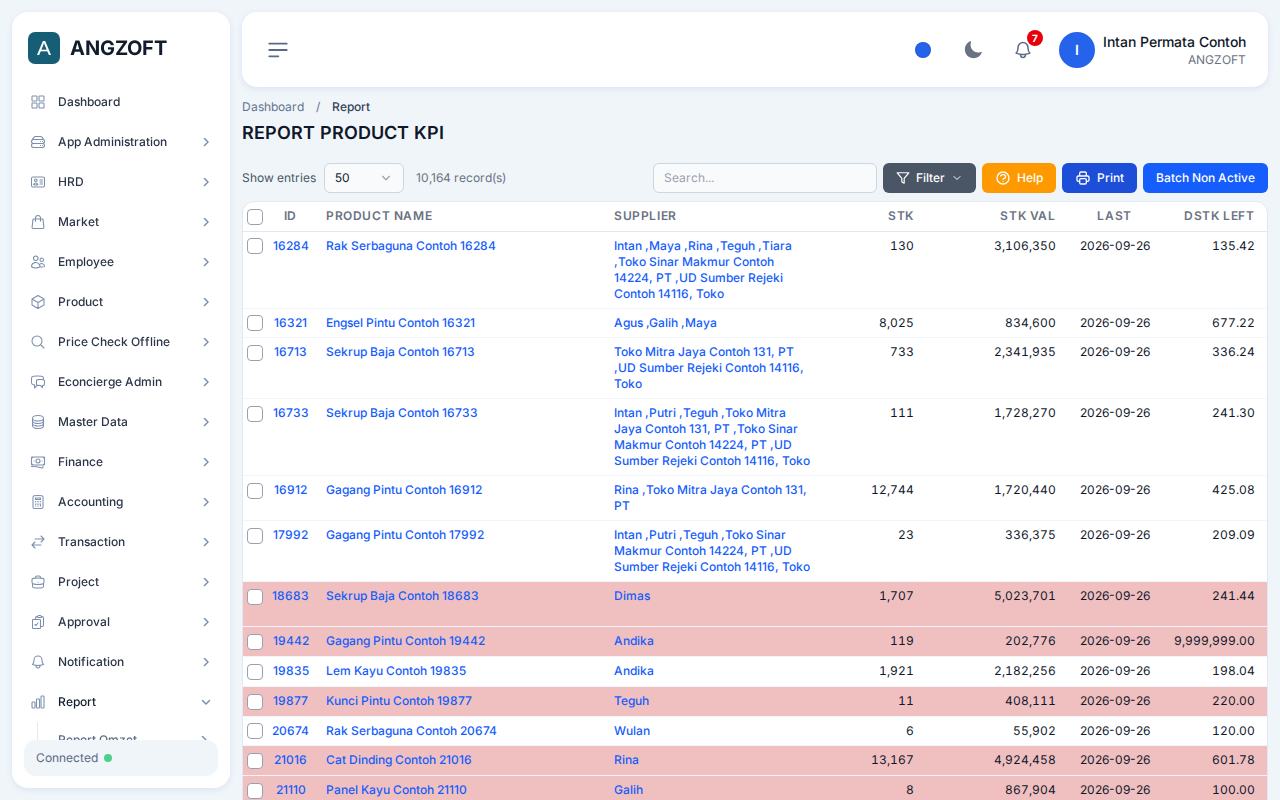Collapse the Report menu chevron
The height and width of the screenshot is (800, 1280).
(206, 702)
